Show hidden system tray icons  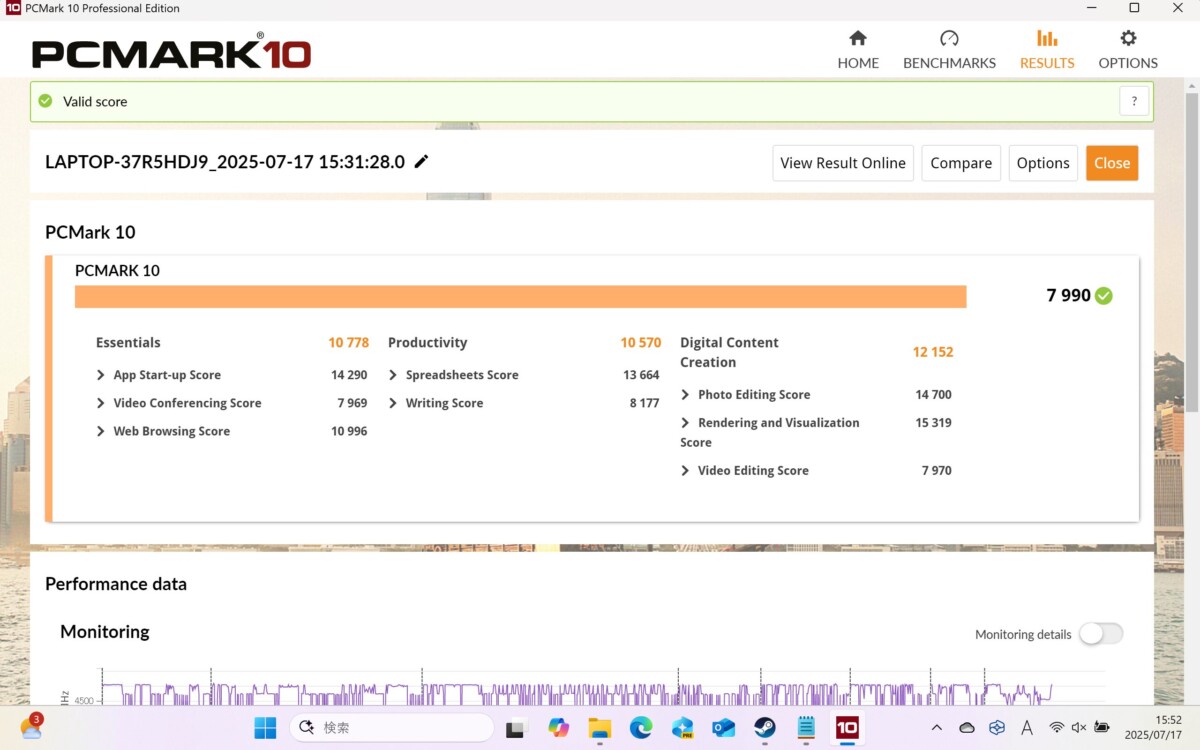pyautogui.click(x=936, y=728)
